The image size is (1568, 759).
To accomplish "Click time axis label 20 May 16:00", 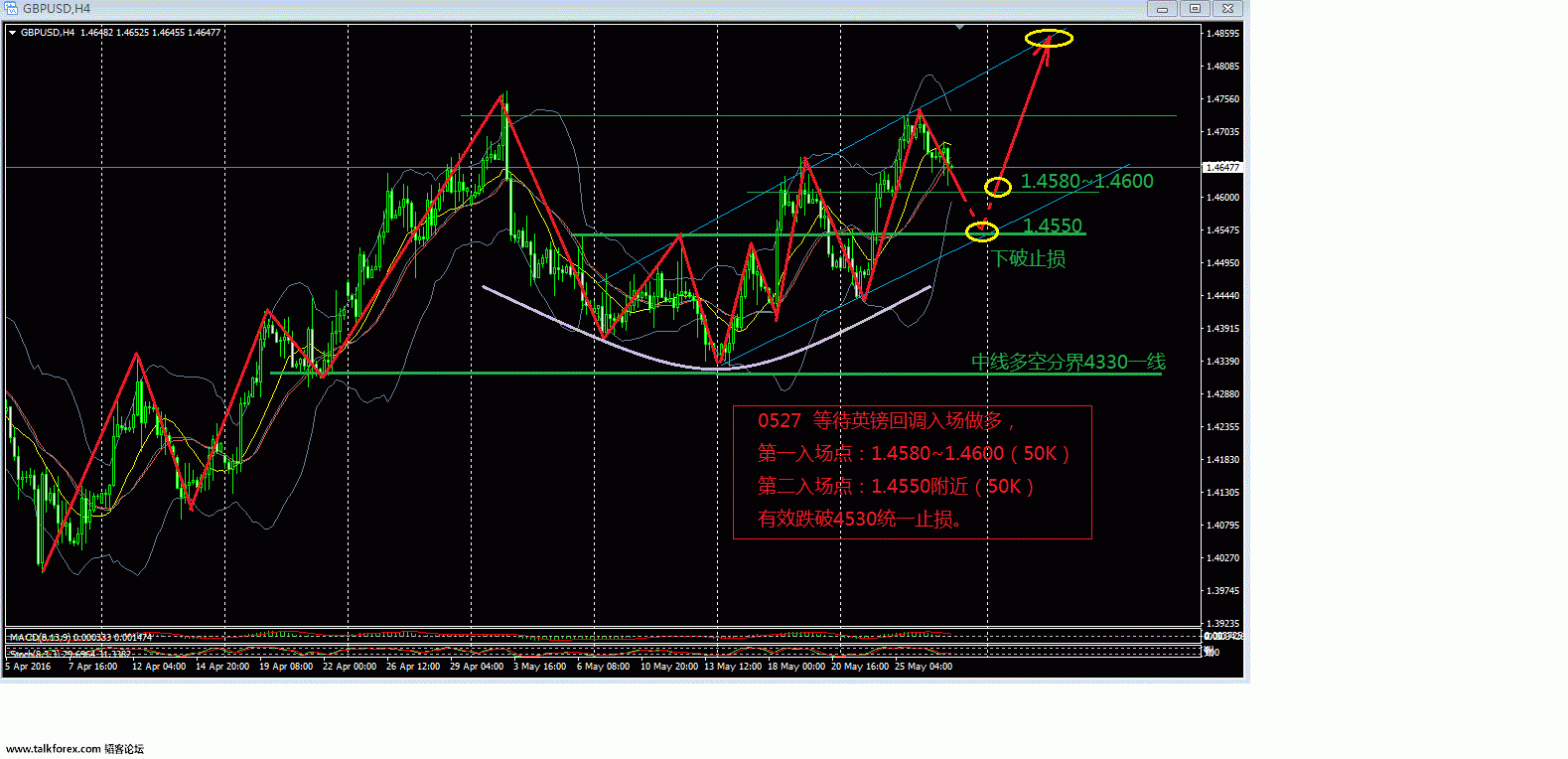I will [x=860, y=667].
